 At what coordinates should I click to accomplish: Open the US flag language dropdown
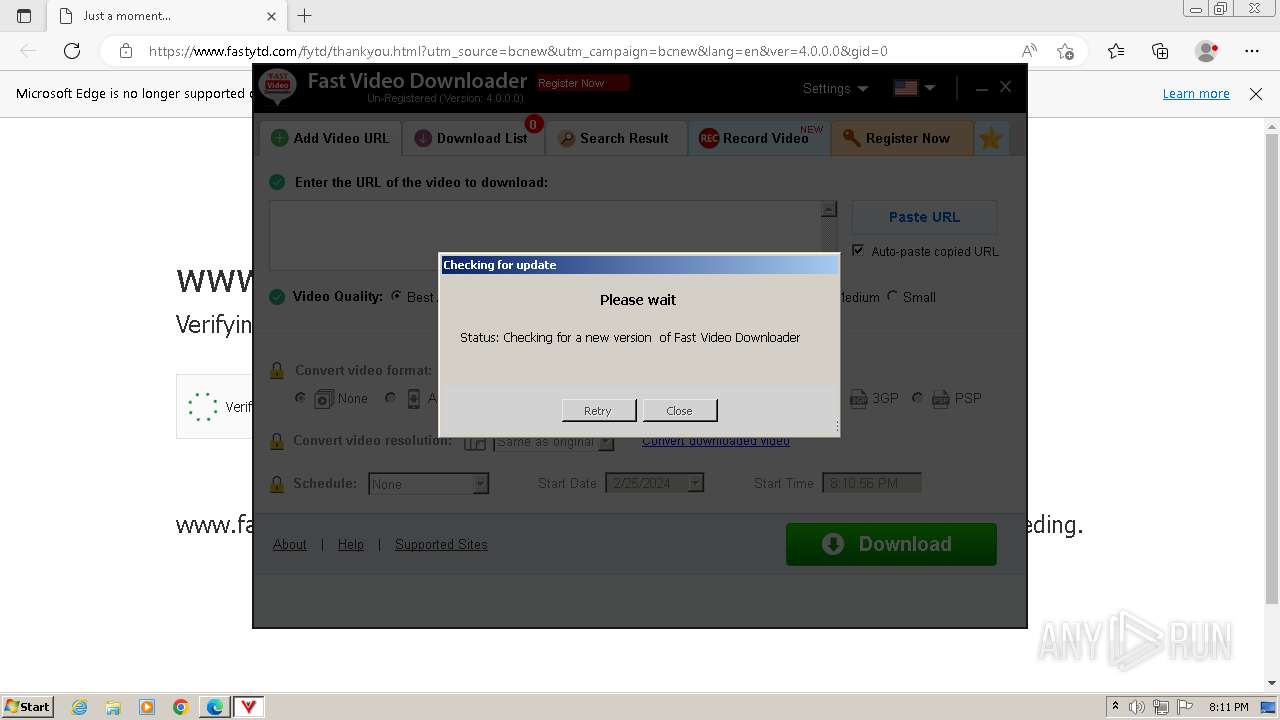click(x=914, y=88)
